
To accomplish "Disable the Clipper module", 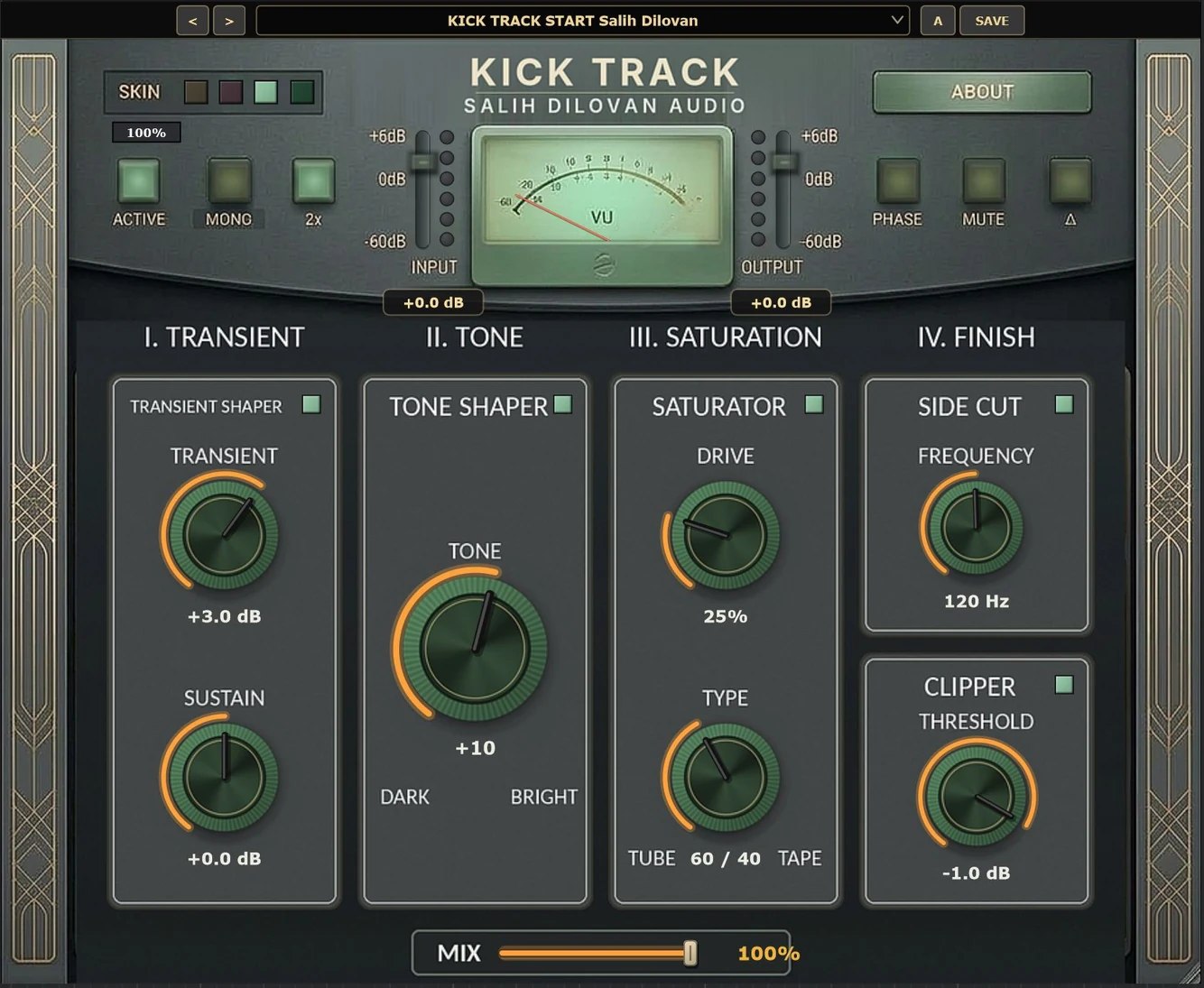I will click(x=1064, y=685).
